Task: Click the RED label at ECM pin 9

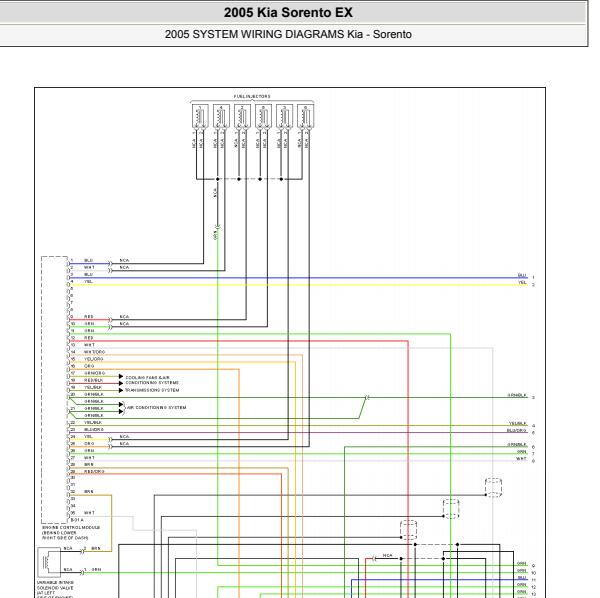Action: 89,317
